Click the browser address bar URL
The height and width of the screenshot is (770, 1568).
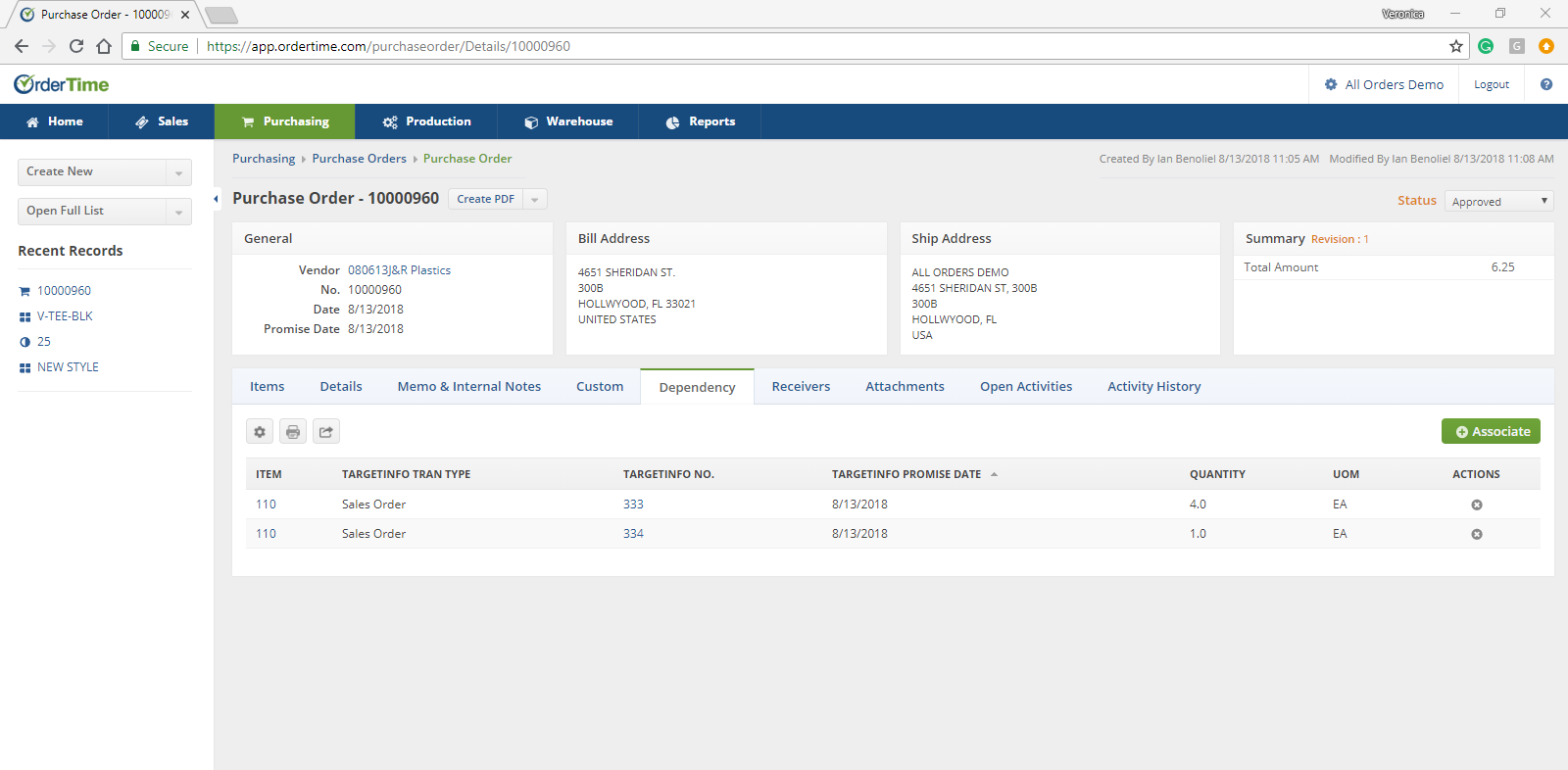click(388, 46)
